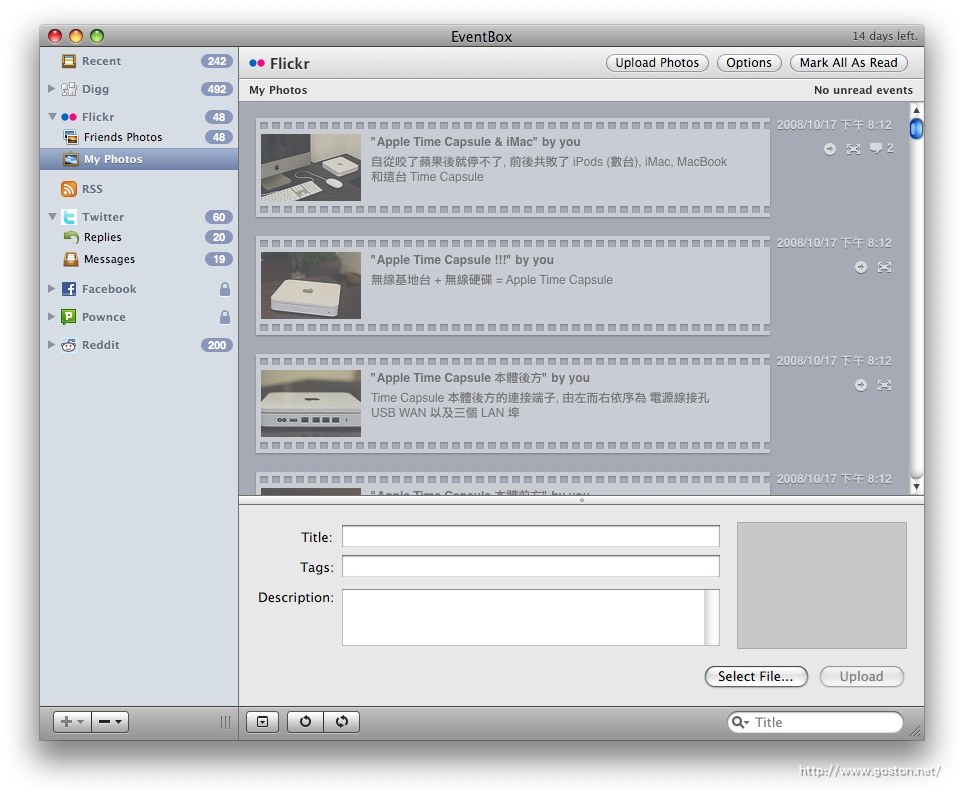964x795 pixels.
Task: Open Twitter Replies
Action: pyautogui.click(x=139, y=237)
